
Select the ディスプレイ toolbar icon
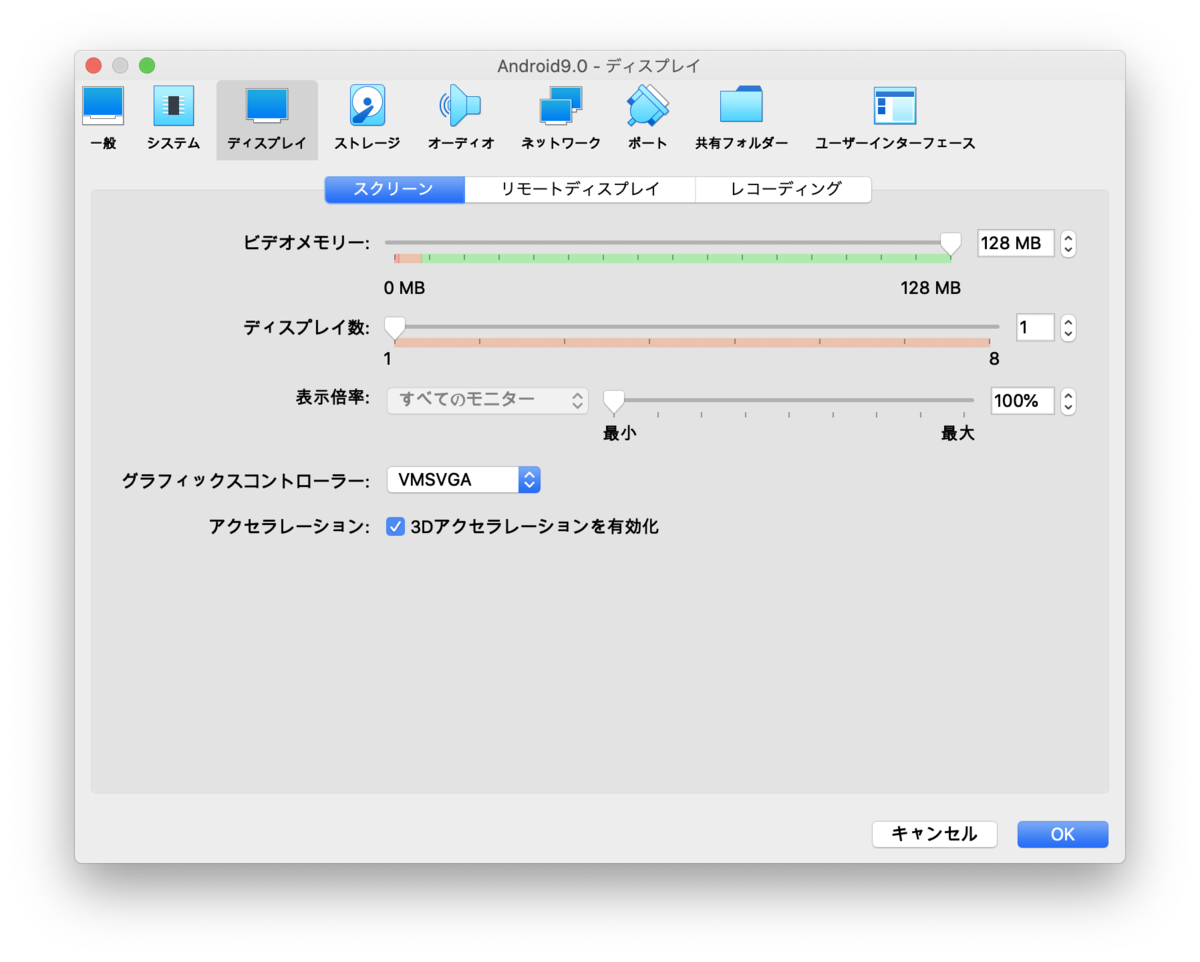click(267, 118)
